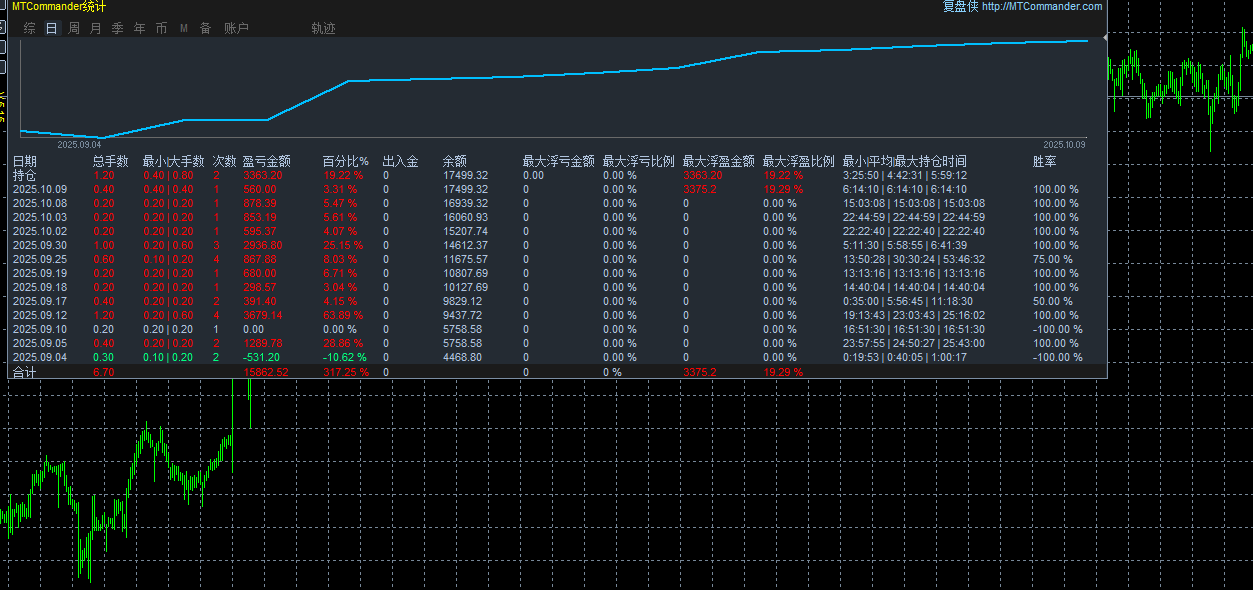Click the 14612.37 balance value
This screenshot has height=590, width=1253.
pyautogui.click(x=465, y=245)
